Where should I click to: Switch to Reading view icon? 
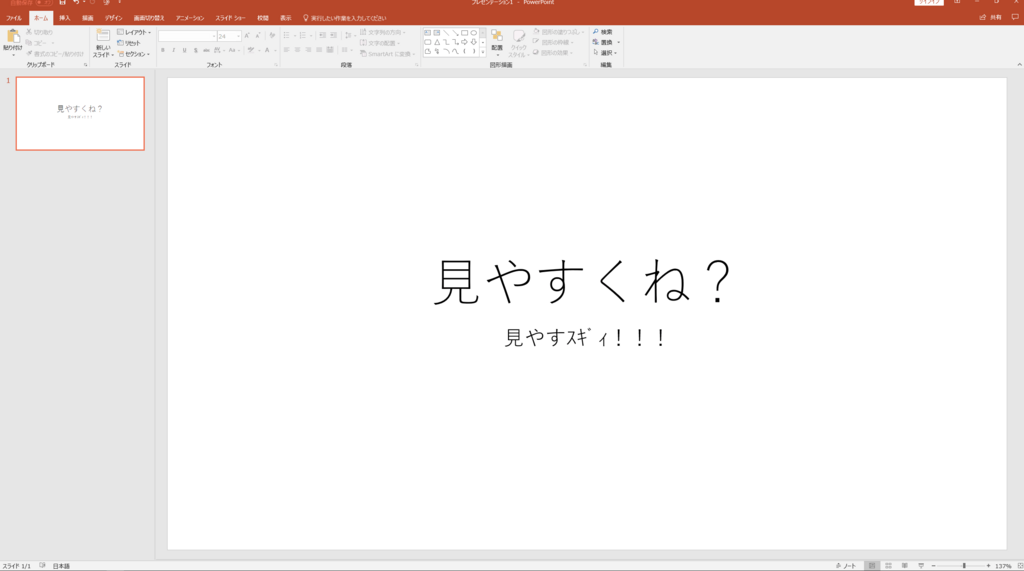click(x=904, y=566)
